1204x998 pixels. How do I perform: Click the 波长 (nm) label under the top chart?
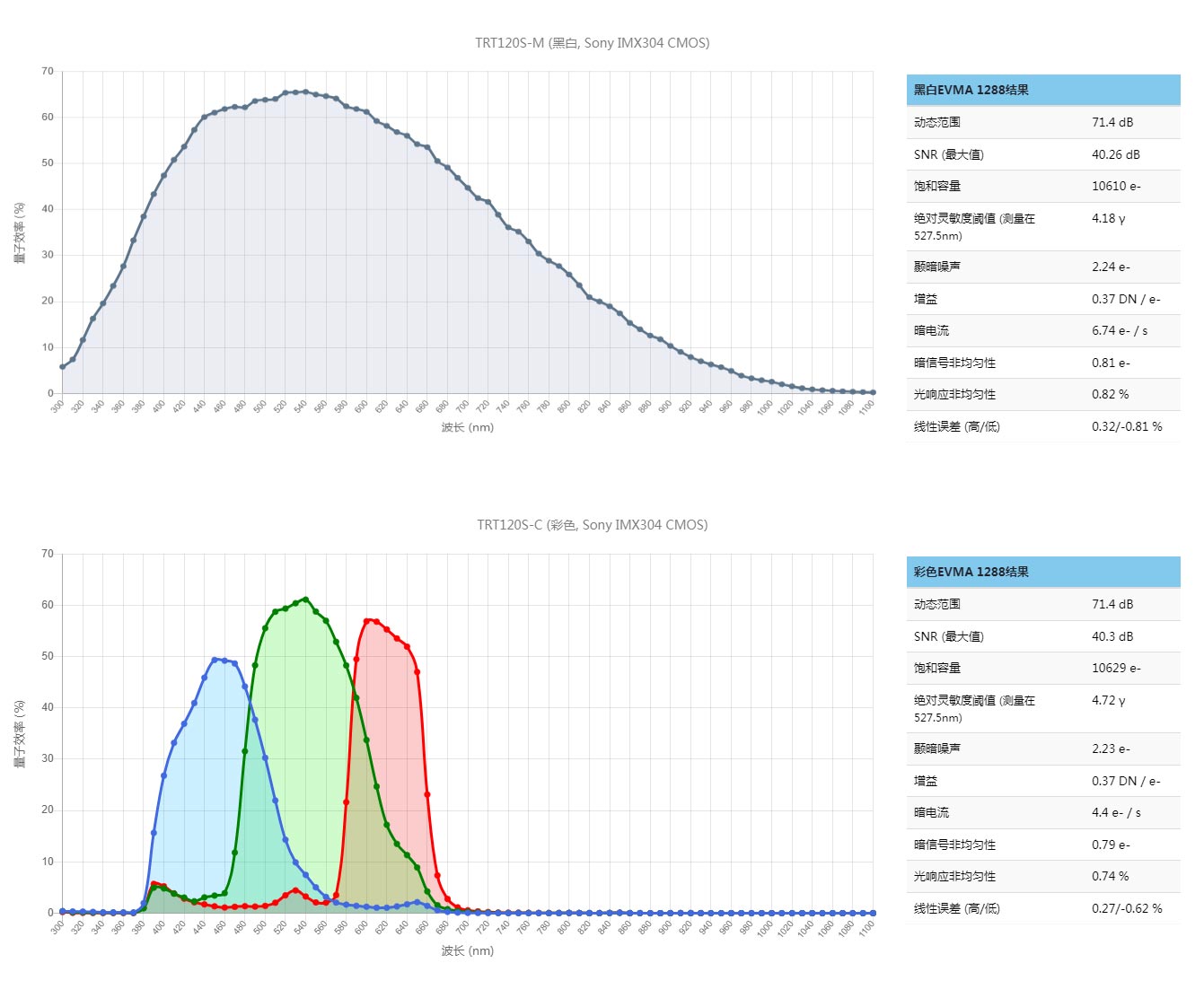[467, 427]
